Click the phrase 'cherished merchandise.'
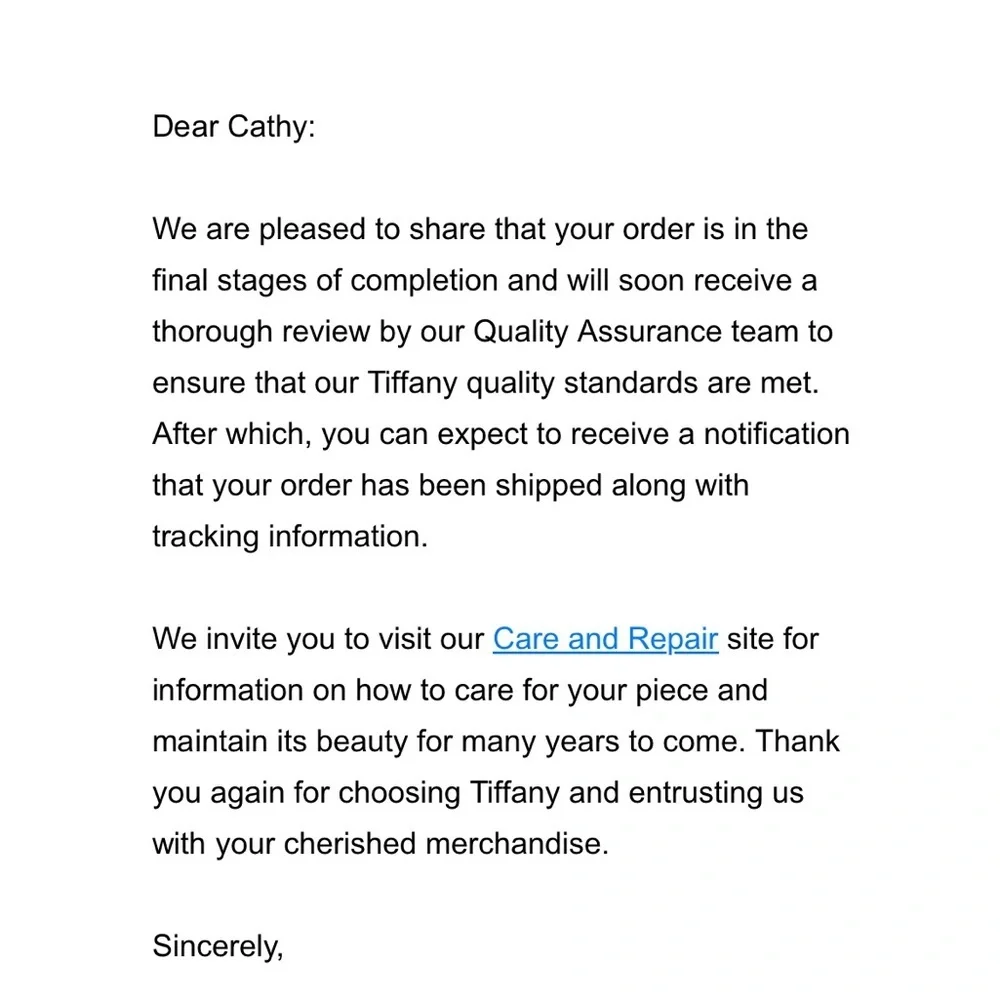 [446, 844]
